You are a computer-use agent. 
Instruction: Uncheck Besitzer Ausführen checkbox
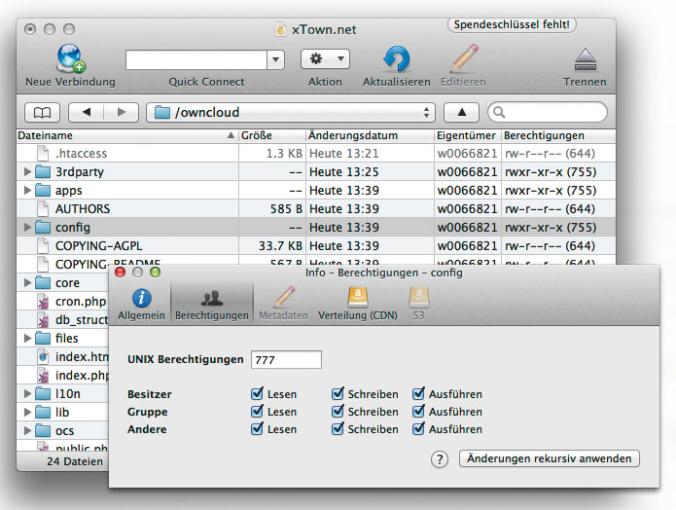[x=418, y=394]
